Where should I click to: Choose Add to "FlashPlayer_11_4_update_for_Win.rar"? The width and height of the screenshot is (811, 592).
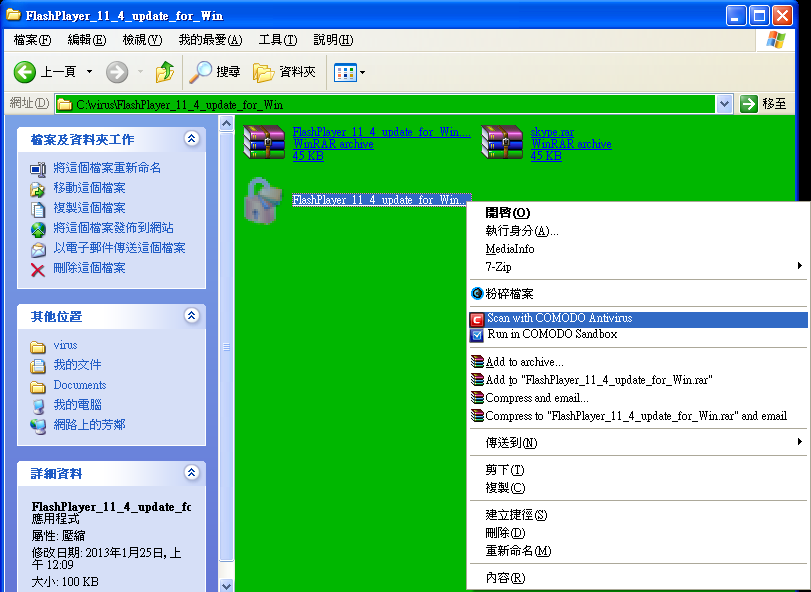point(638,380)
